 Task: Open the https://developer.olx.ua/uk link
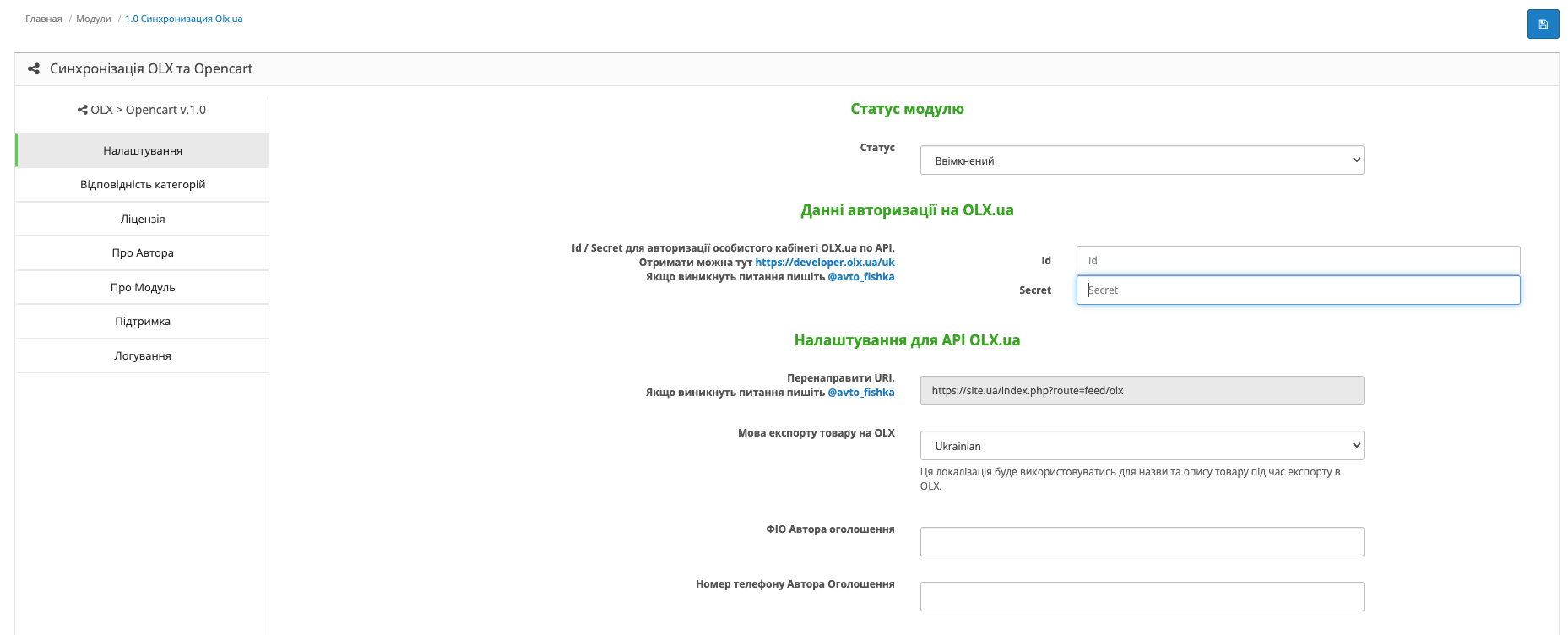pyautogui.click(x=825, y=263)
